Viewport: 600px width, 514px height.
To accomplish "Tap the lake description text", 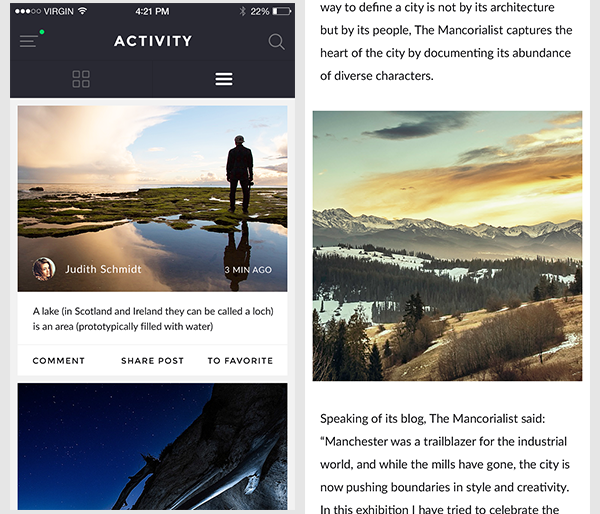I will click(153, 318).
